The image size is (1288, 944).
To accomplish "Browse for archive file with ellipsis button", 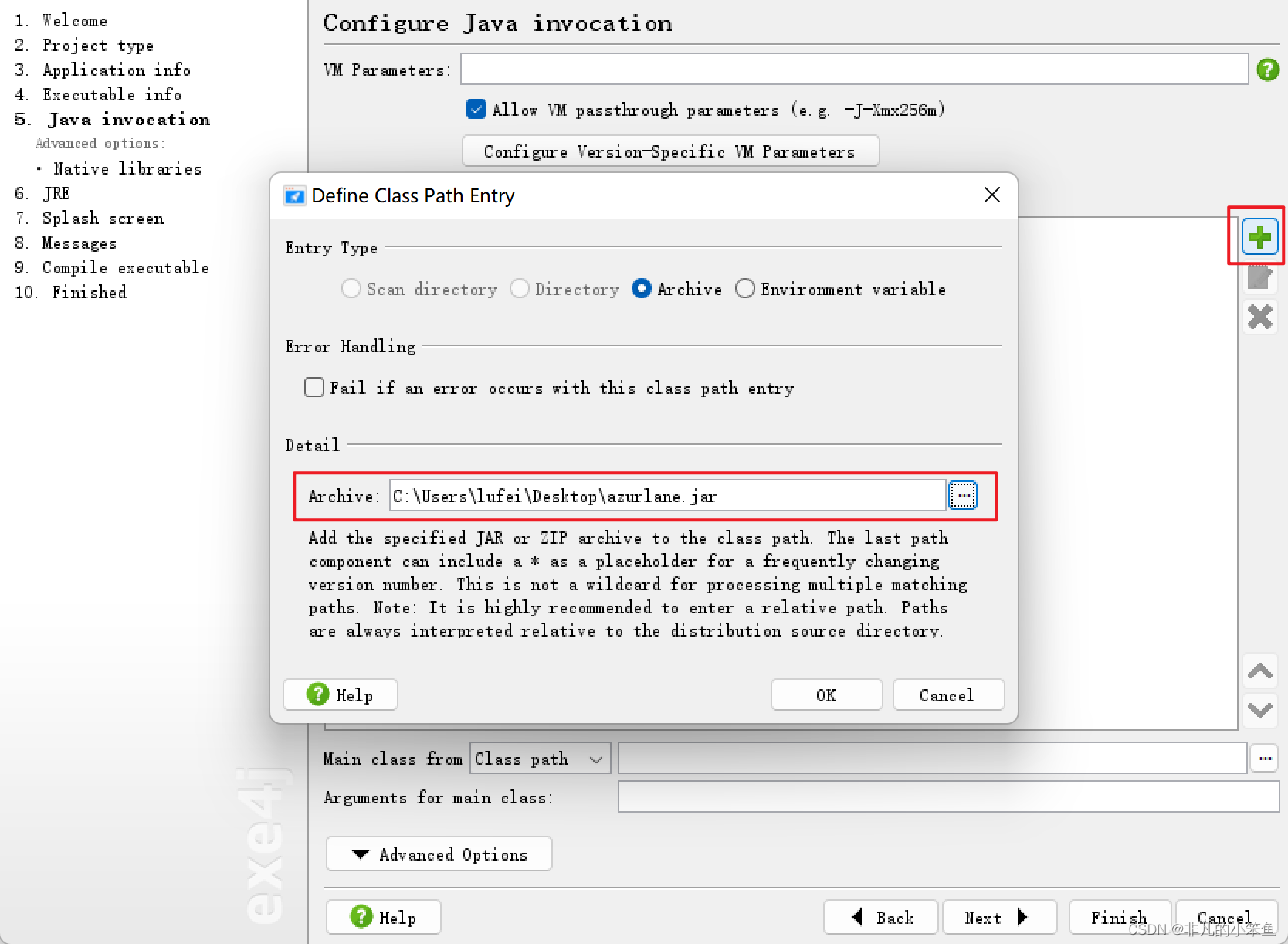I will coord(963,495).
